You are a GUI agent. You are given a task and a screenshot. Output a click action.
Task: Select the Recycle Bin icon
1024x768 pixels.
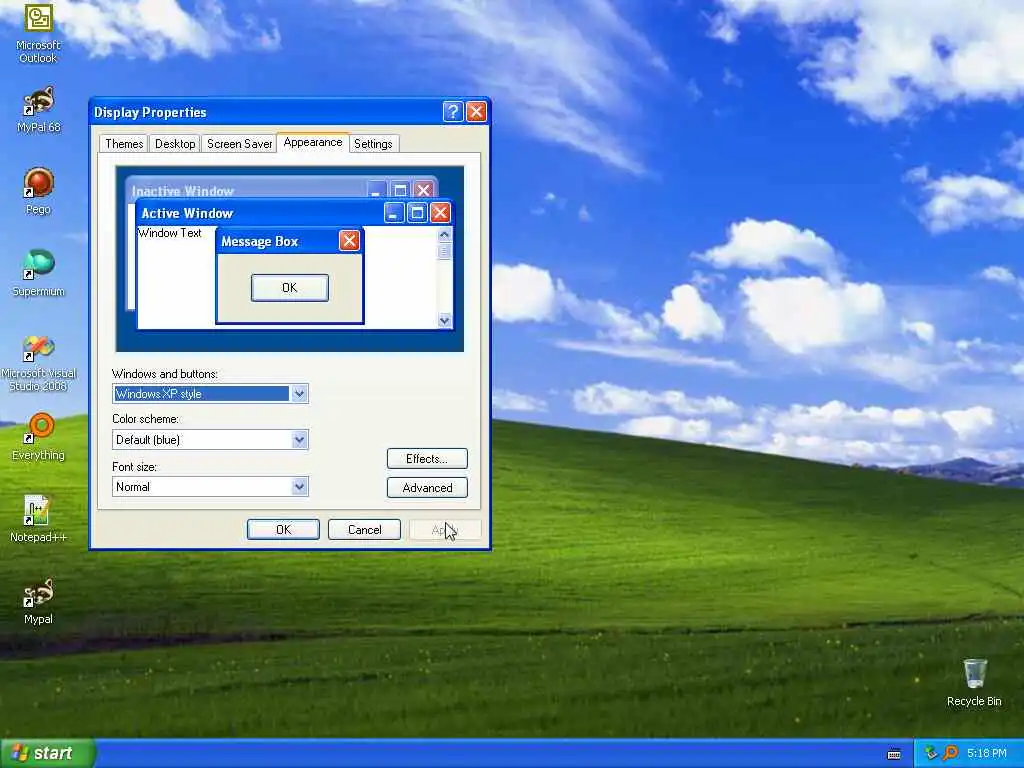coord(974,683)
